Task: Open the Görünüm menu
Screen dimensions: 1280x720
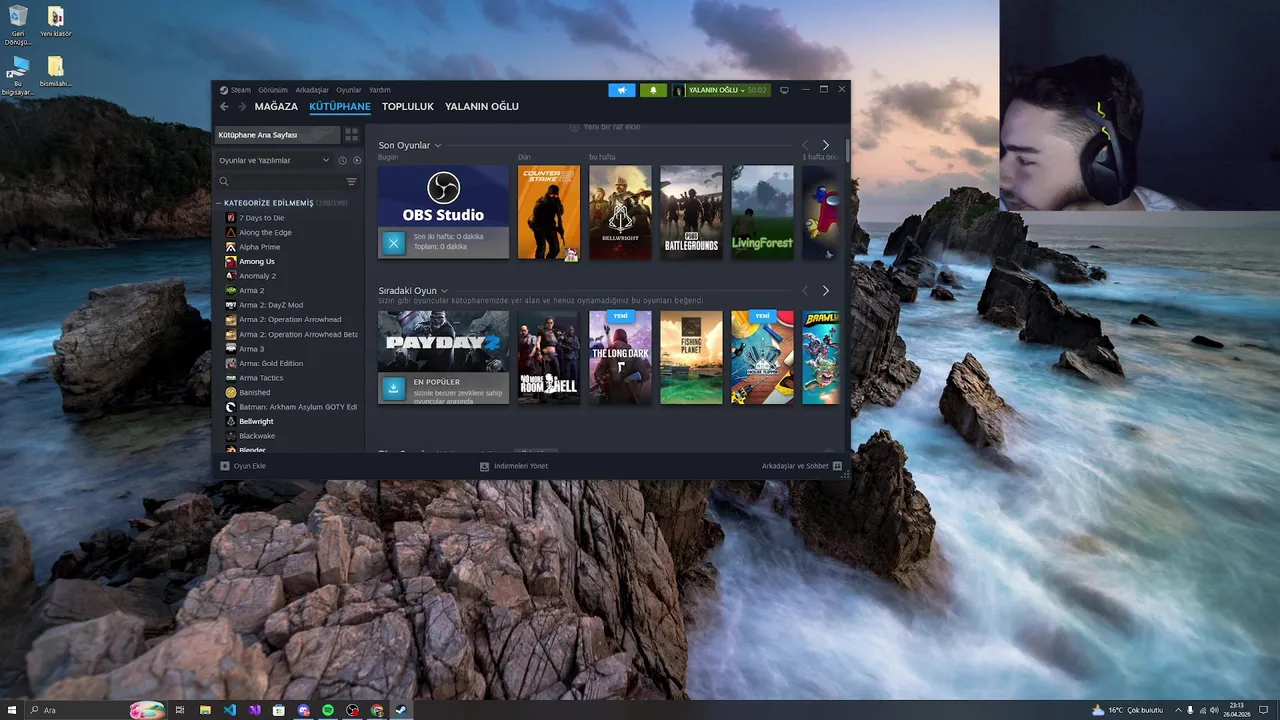Action: 273,90
